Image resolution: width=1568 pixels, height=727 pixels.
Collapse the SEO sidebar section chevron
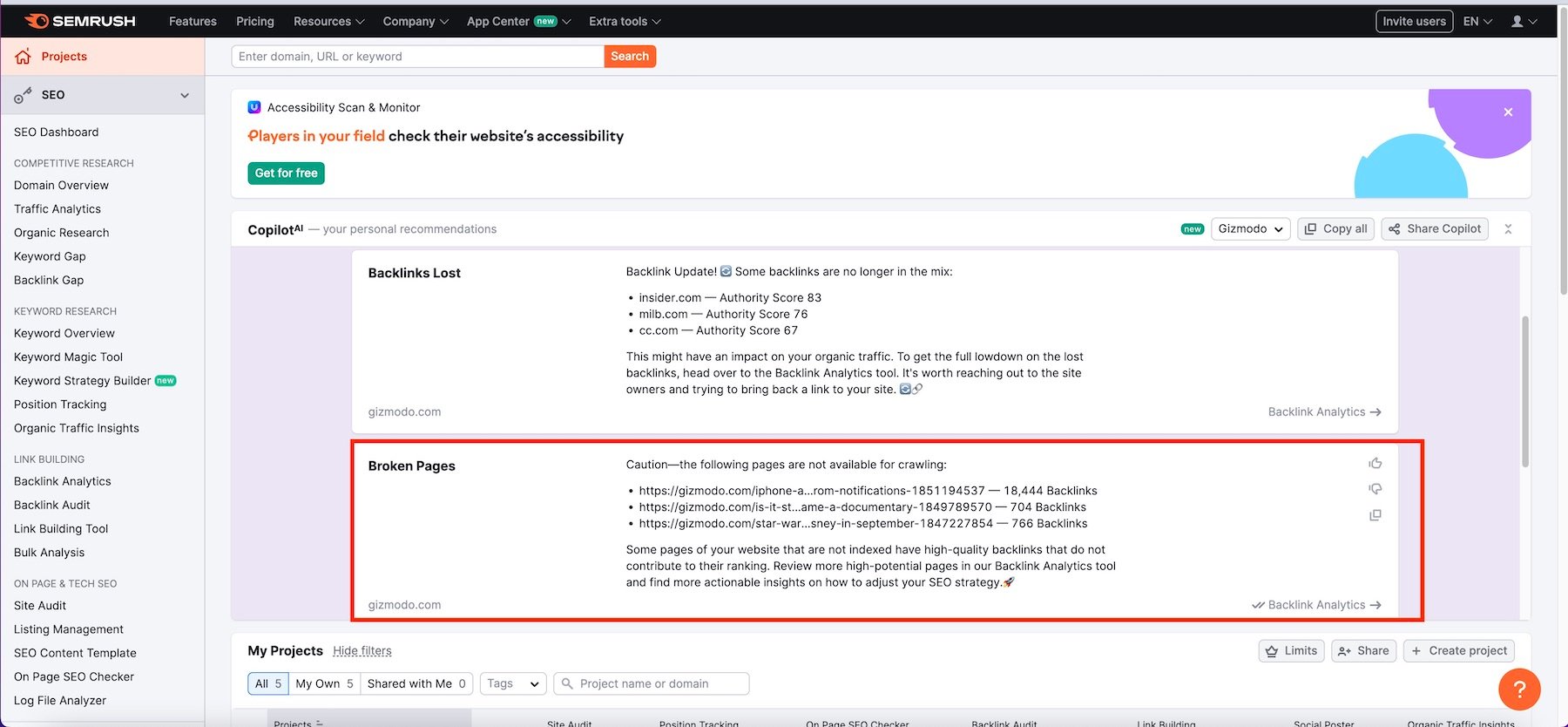pyautogui.click(x=185, y=95)
